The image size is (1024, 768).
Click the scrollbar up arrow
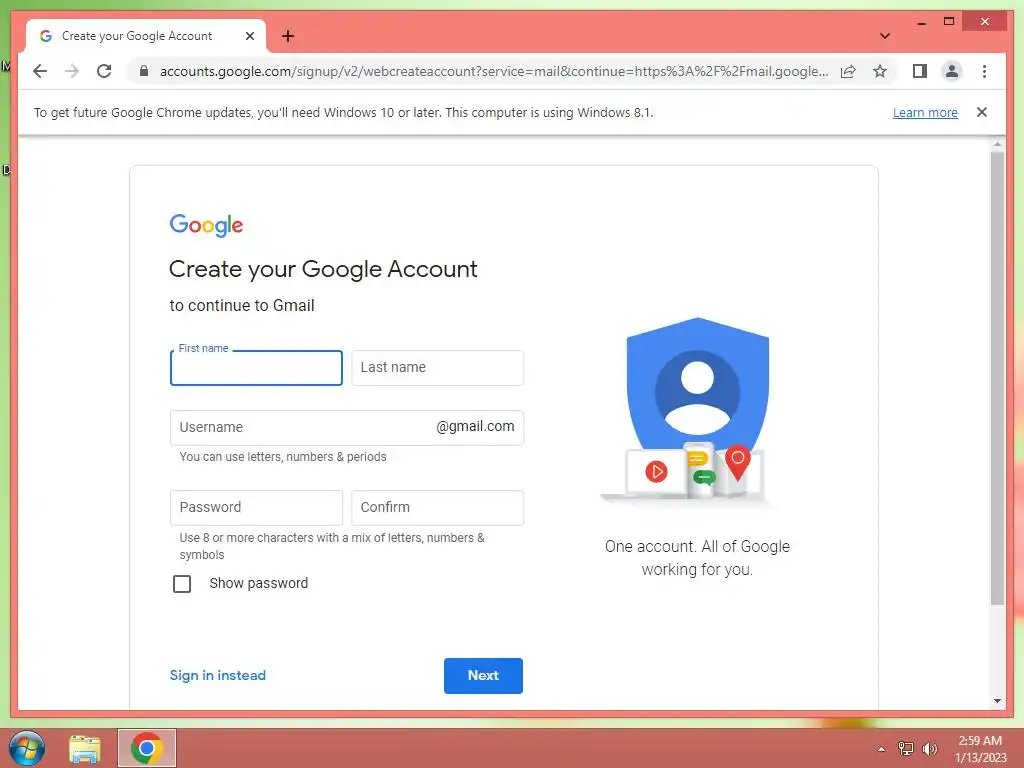(x=997, y=144)
